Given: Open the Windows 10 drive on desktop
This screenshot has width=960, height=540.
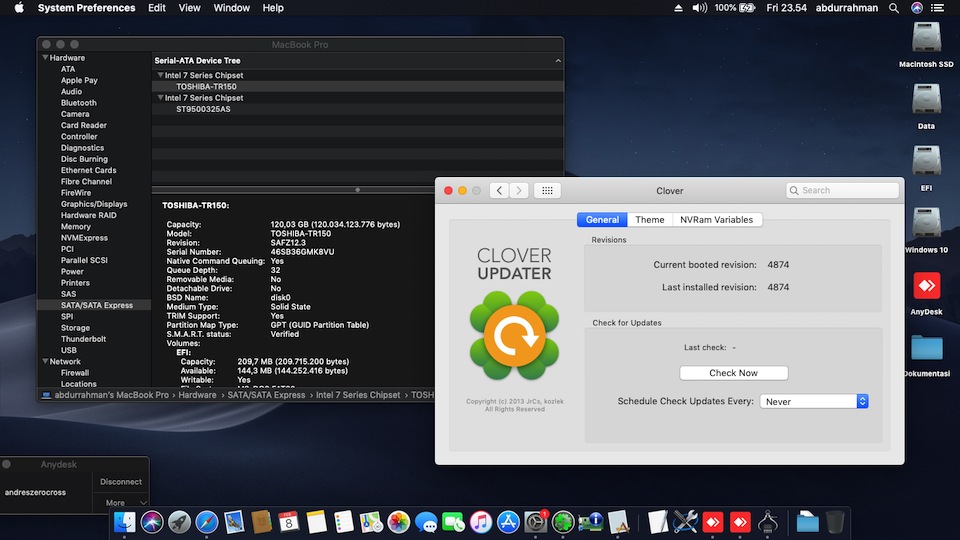Looking at the screenshot, I should tap(926, 224).
